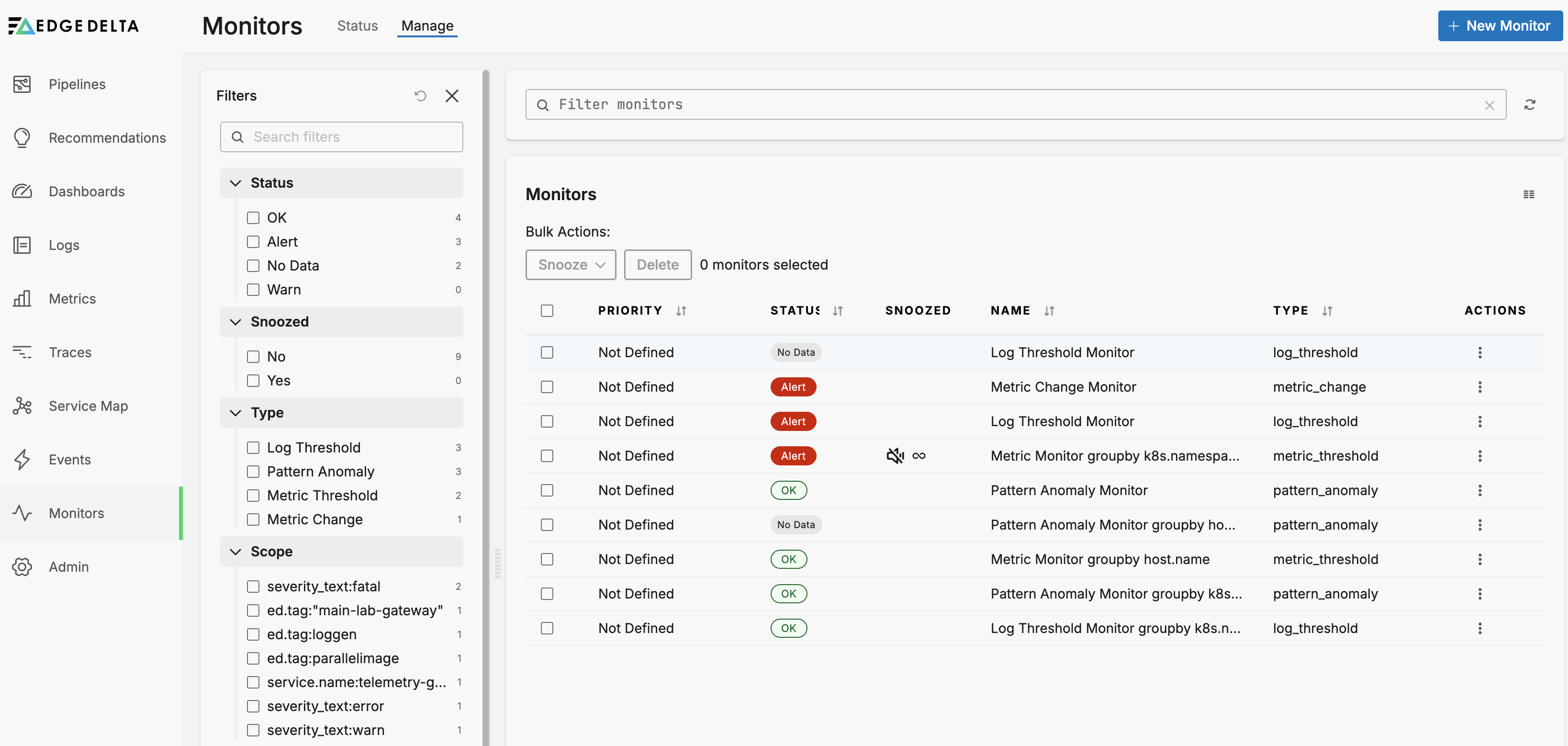Click the Alert badge for Metric Change Monitor
Image resolution: width=1568 pixels, height=746 pixels.
(793, 387)
